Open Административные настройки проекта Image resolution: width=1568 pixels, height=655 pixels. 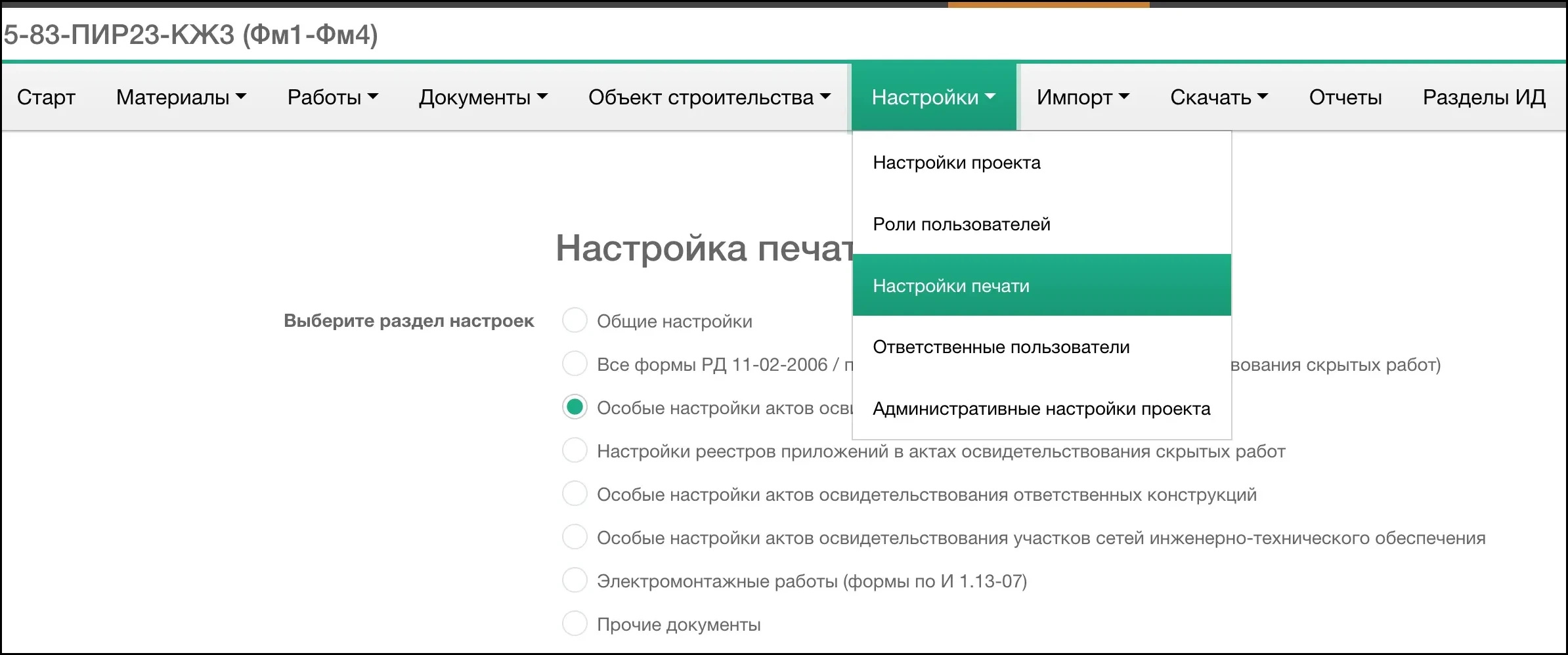[1040, 408]
